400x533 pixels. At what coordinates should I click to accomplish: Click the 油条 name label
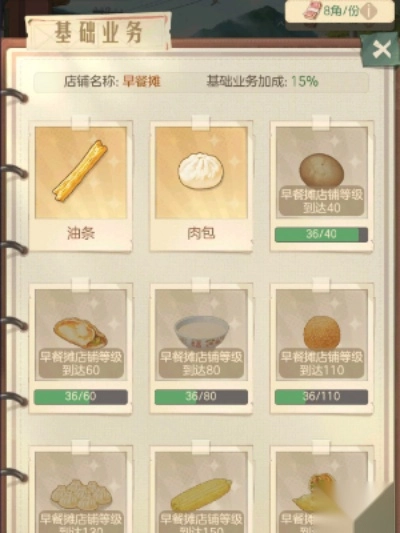click(x=81, y=234)
